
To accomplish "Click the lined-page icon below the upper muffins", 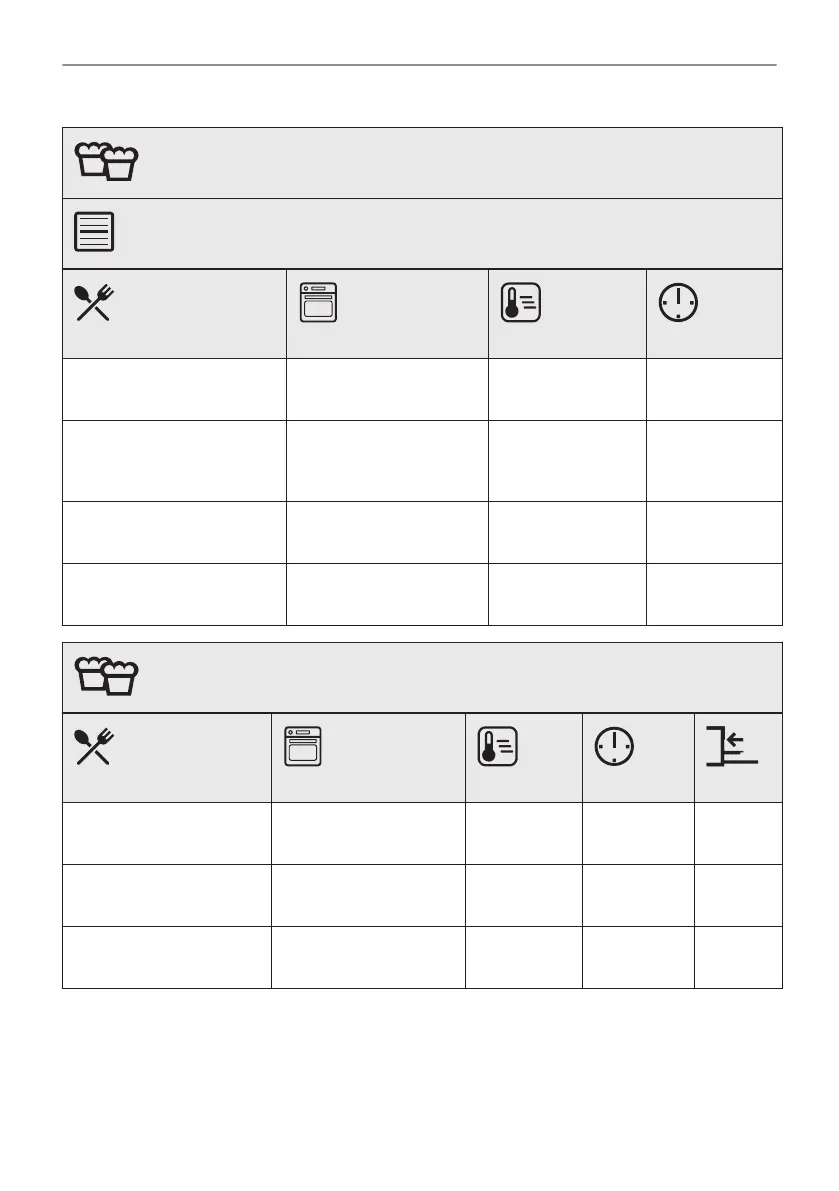I will (x=95, y=232).
